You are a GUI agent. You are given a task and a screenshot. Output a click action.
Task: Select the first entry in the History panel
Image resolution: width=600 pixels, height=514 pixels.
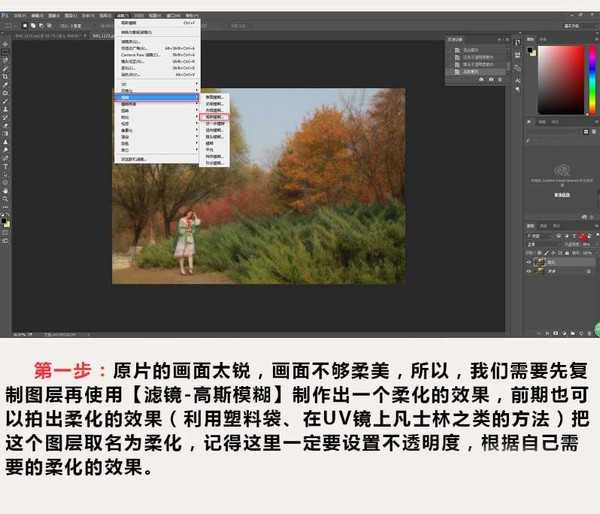pos(468,50)
